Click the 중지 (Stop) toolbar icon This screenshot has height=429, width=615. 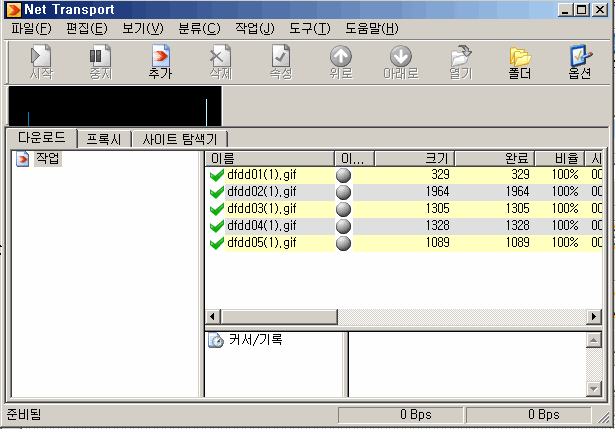[100, 56]
